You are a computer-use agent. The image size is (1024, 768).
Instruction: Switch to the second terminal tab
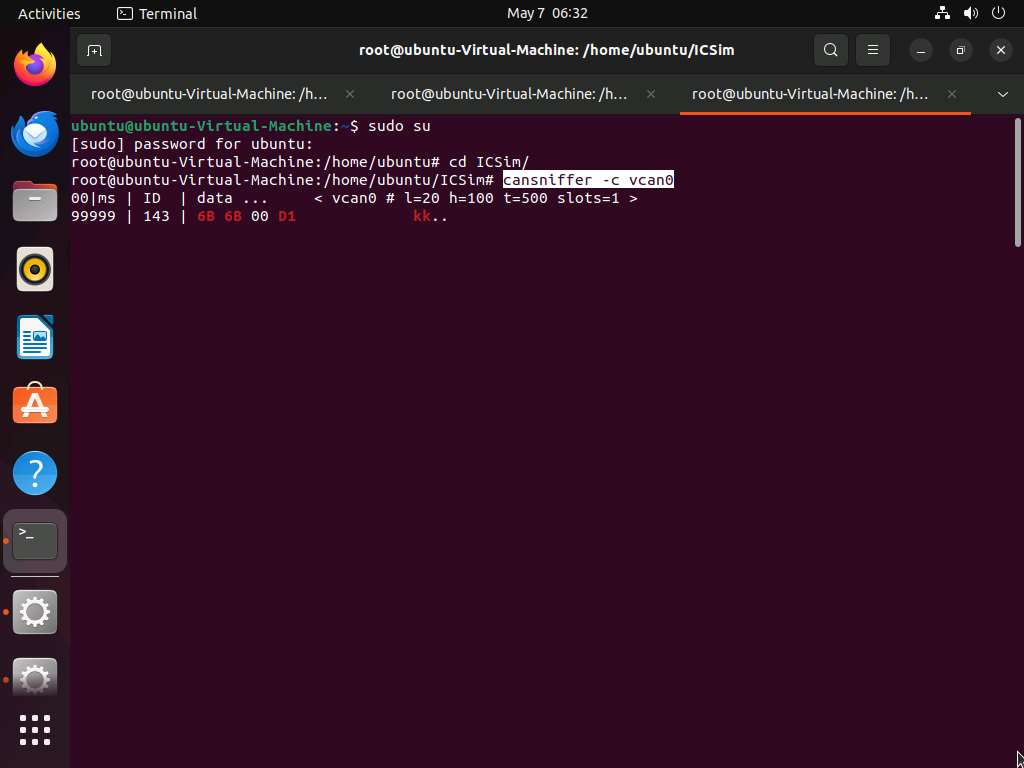coord(508,94)
